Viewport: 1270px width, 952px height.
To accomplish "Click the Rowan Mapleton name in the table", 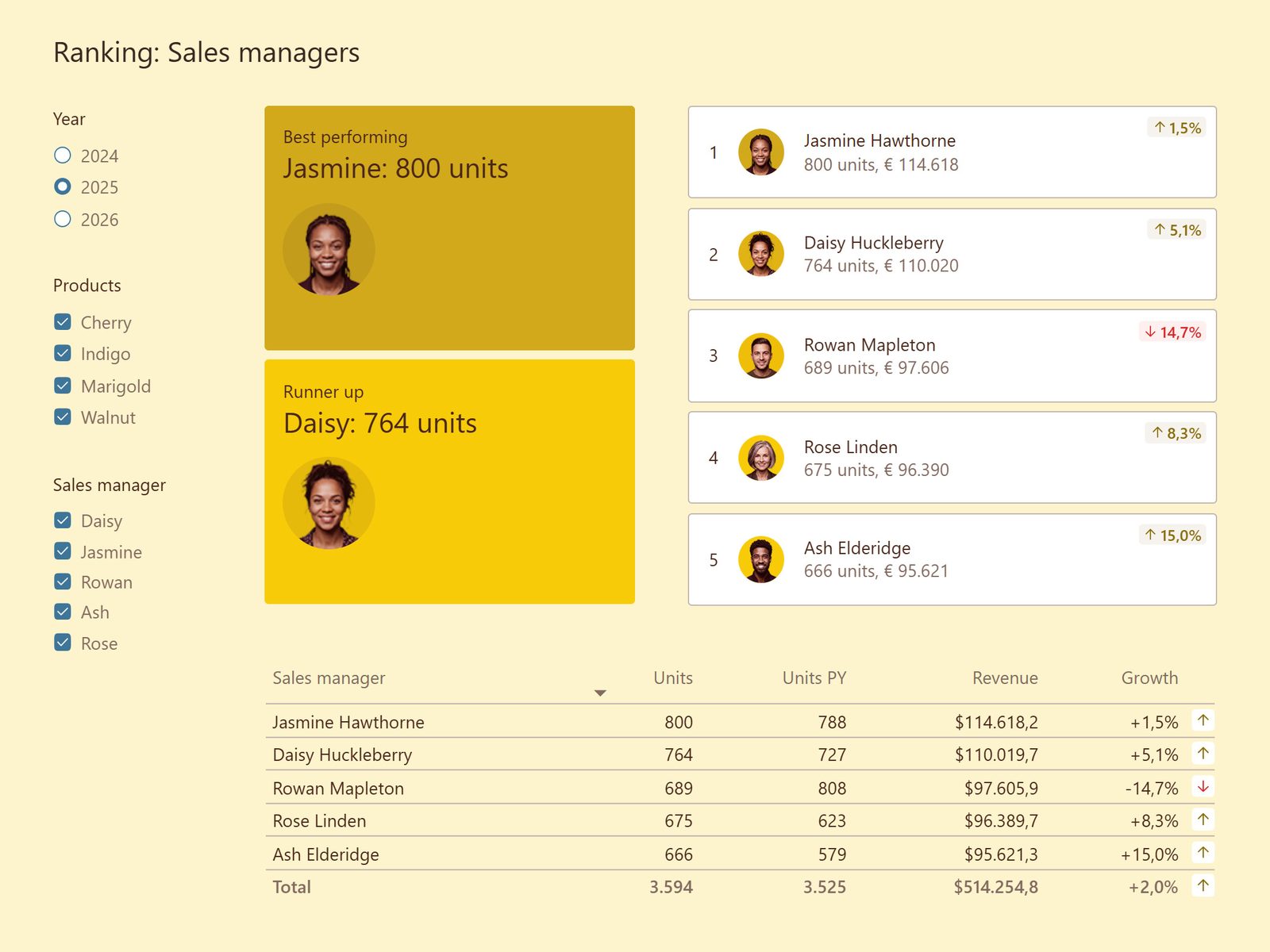I will pyautogui.click(x=338, y=789).
